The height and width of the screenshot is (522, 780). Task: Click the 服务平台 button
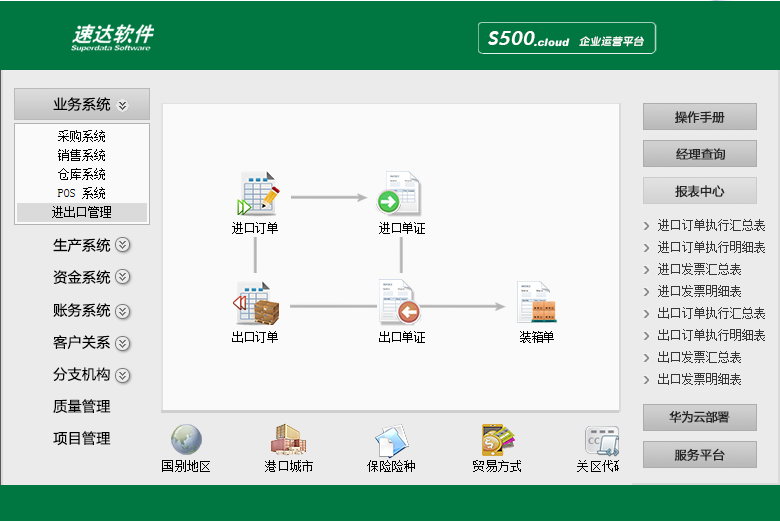[699, 454]
